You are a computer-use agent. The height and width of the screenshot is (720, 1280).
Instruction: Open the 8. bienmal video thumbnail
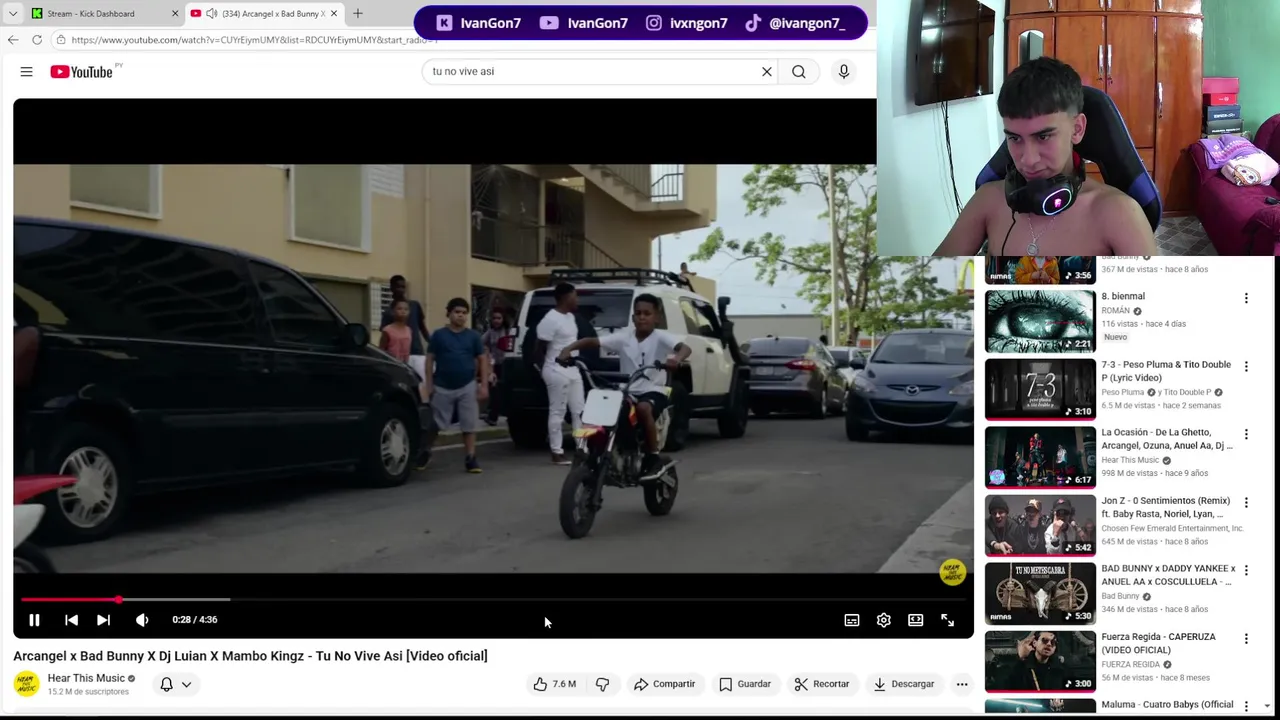(1040, 322)
